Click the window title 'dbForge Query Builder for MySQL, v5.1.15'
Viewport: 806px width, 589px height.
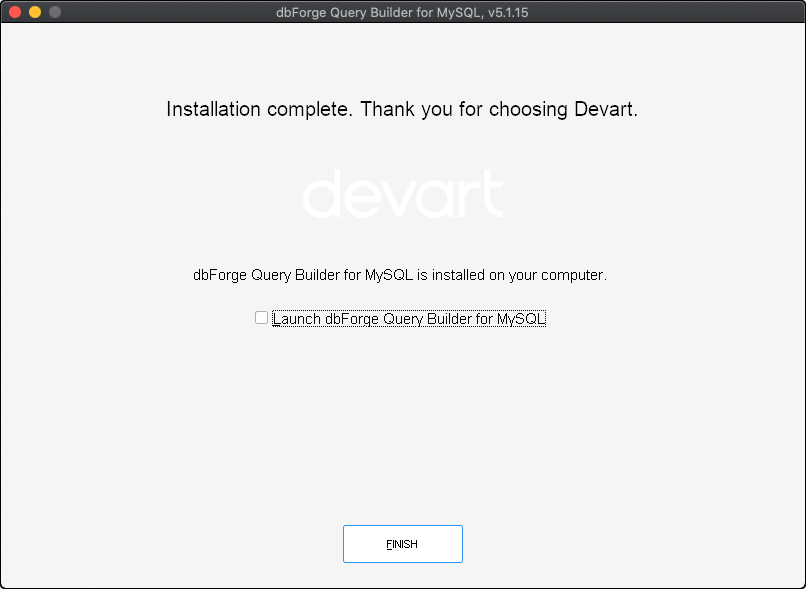(402, 12)
